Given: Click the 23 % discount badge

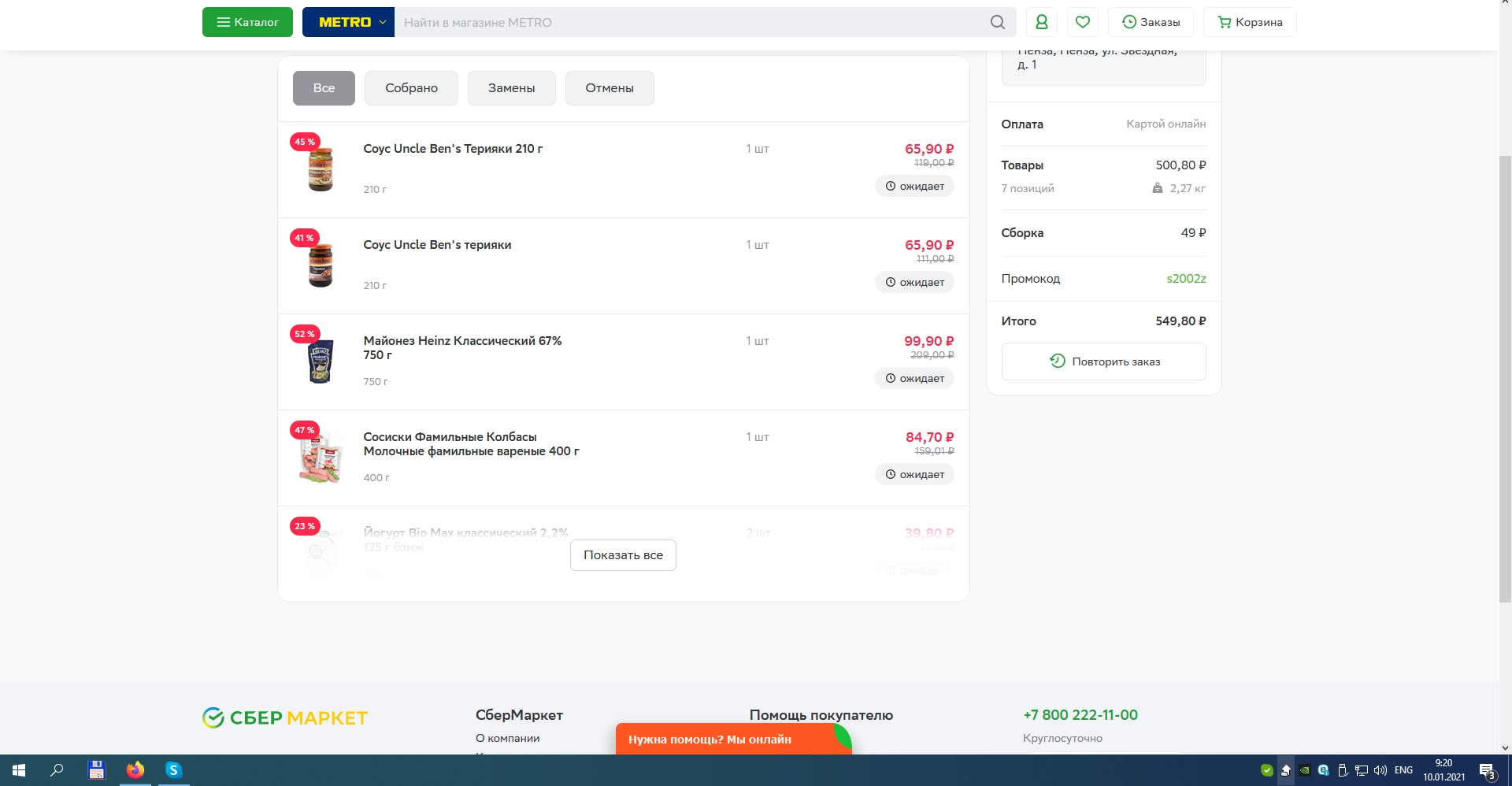Looking at the screenshot, I should 305,526.
